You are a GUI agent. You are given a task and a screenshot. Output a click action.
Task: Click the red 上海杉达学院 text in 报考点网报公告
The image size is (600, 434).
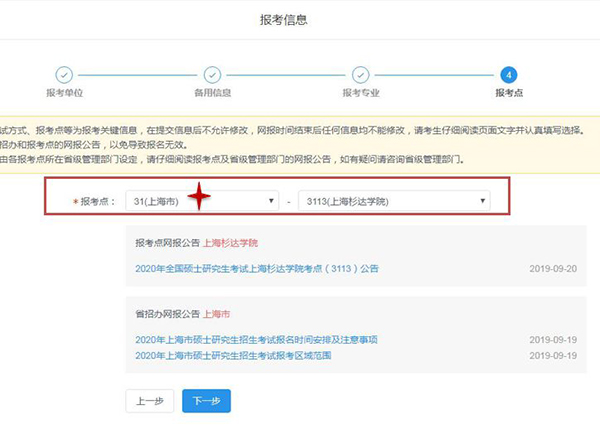coord(230,243)
